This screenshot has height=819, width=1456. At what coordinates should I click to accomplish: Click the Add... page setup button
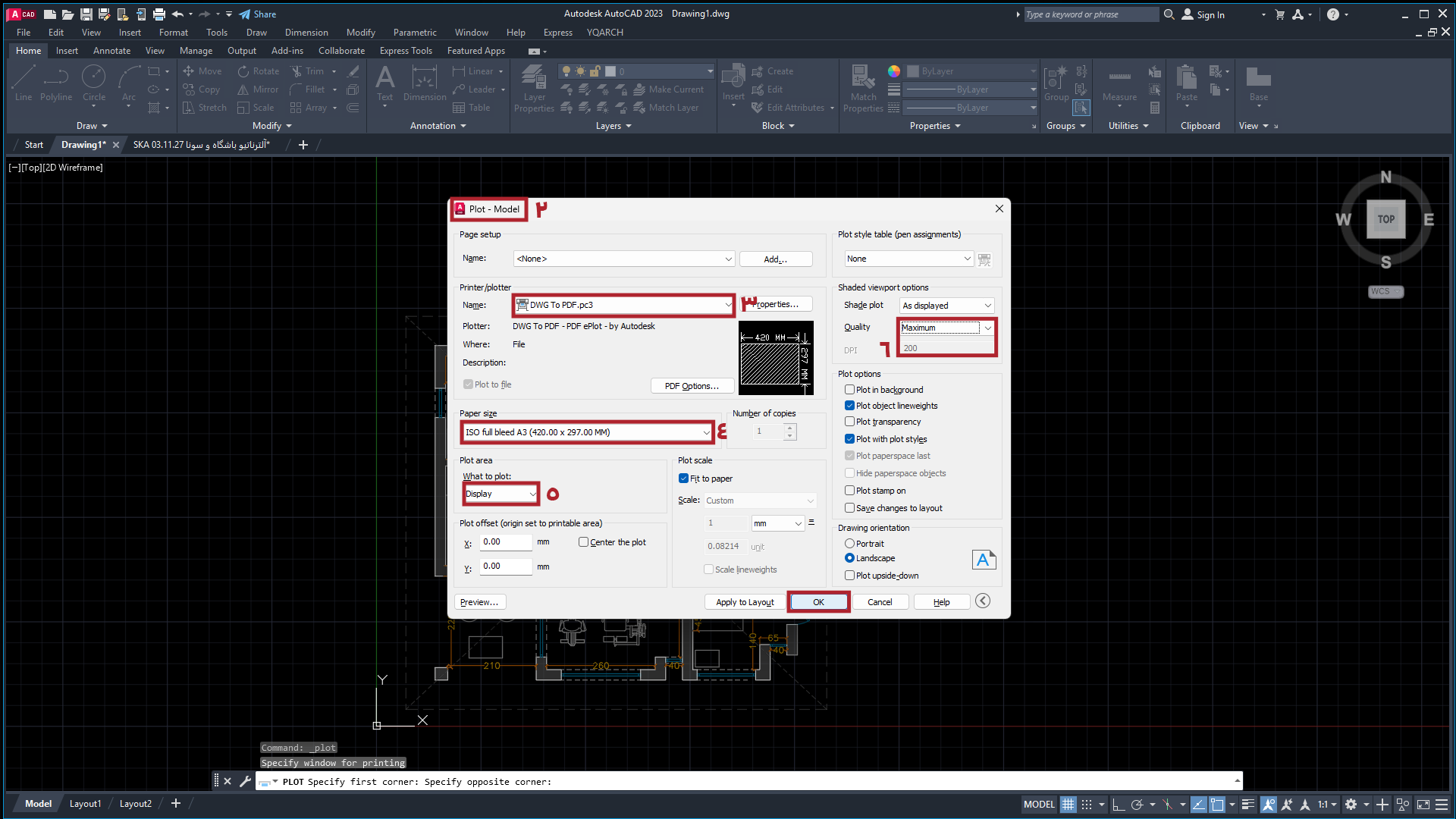point(776,259)
